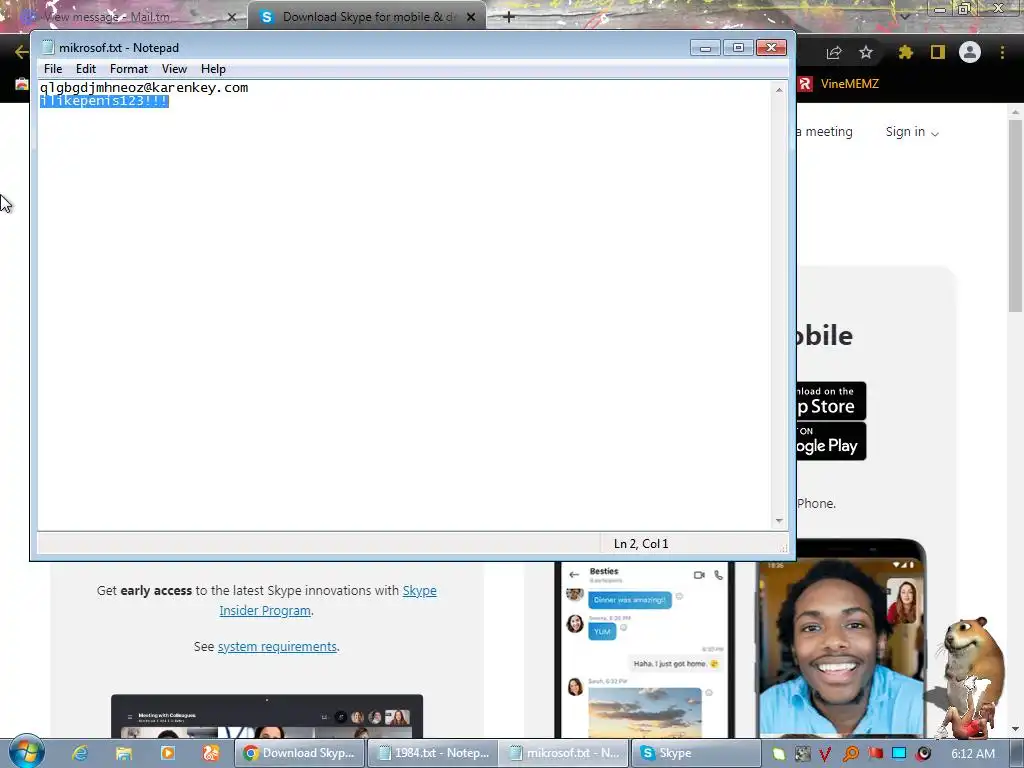Switch to Download Skype Chrome taskbar button
Screen dimensions: 1024x768
pyautogui.click(x=300, y=753)
